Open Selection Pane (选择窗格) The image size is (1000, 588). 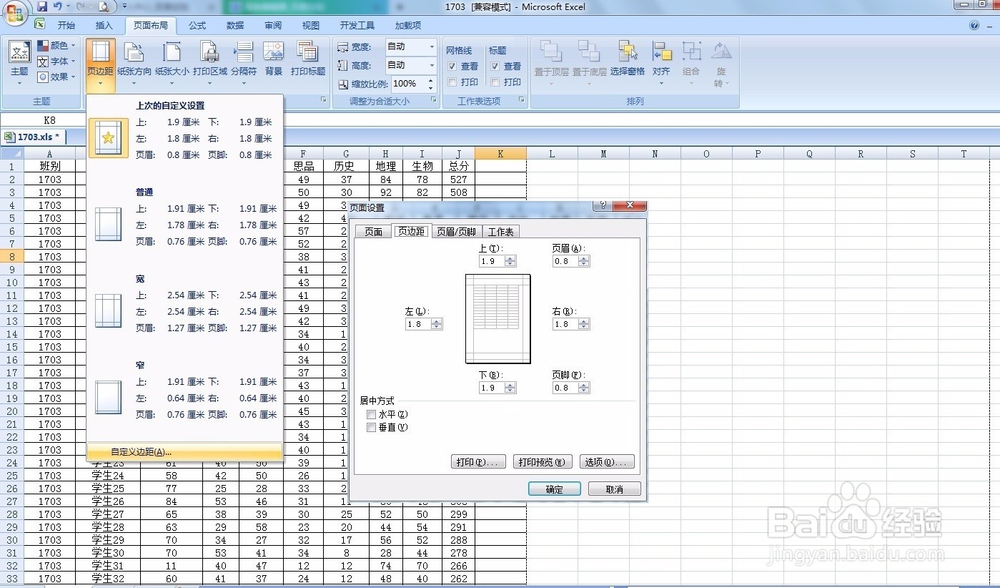coord(628,59)
